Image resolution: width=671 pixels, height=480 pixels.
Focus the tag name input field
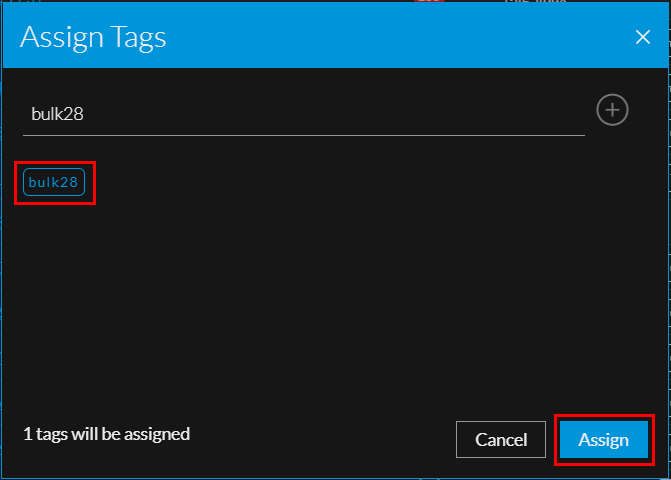[x=303, y=114]
